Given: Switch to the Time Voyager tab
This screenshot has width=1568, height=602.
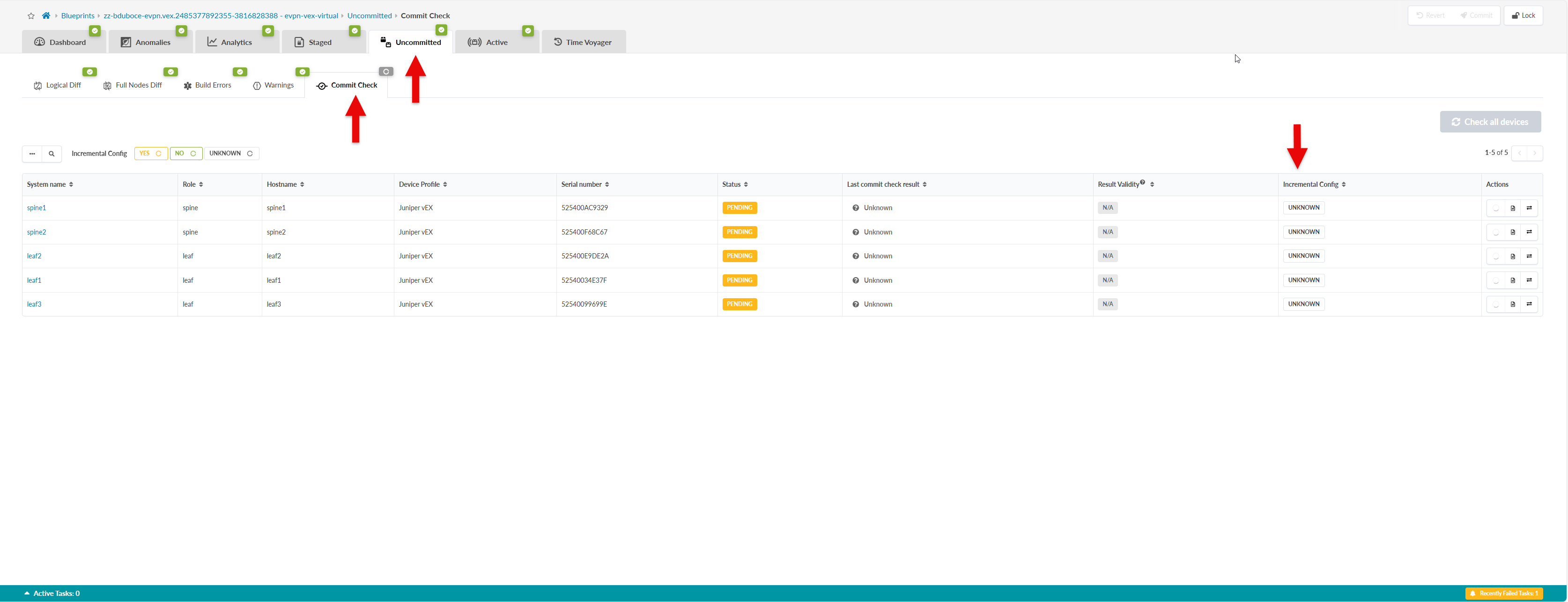Looking at the screenshot, I should point(583,42).
